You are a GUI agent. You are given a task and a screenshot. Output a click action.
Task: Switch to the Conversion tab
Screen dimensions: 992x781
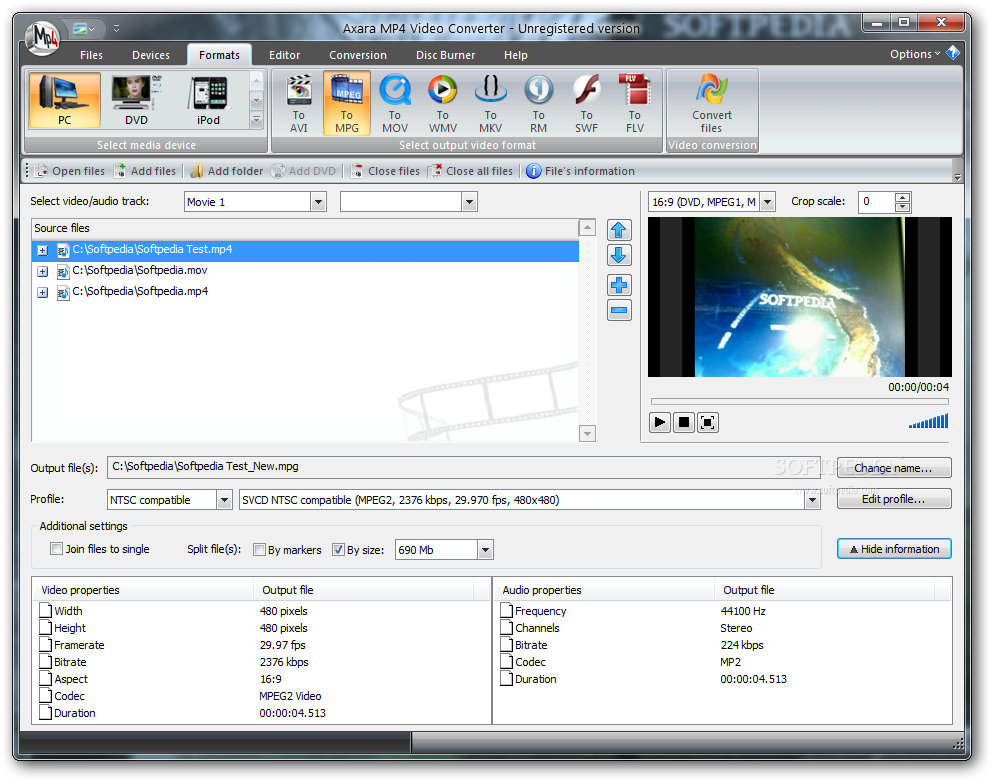click(358, 55)
